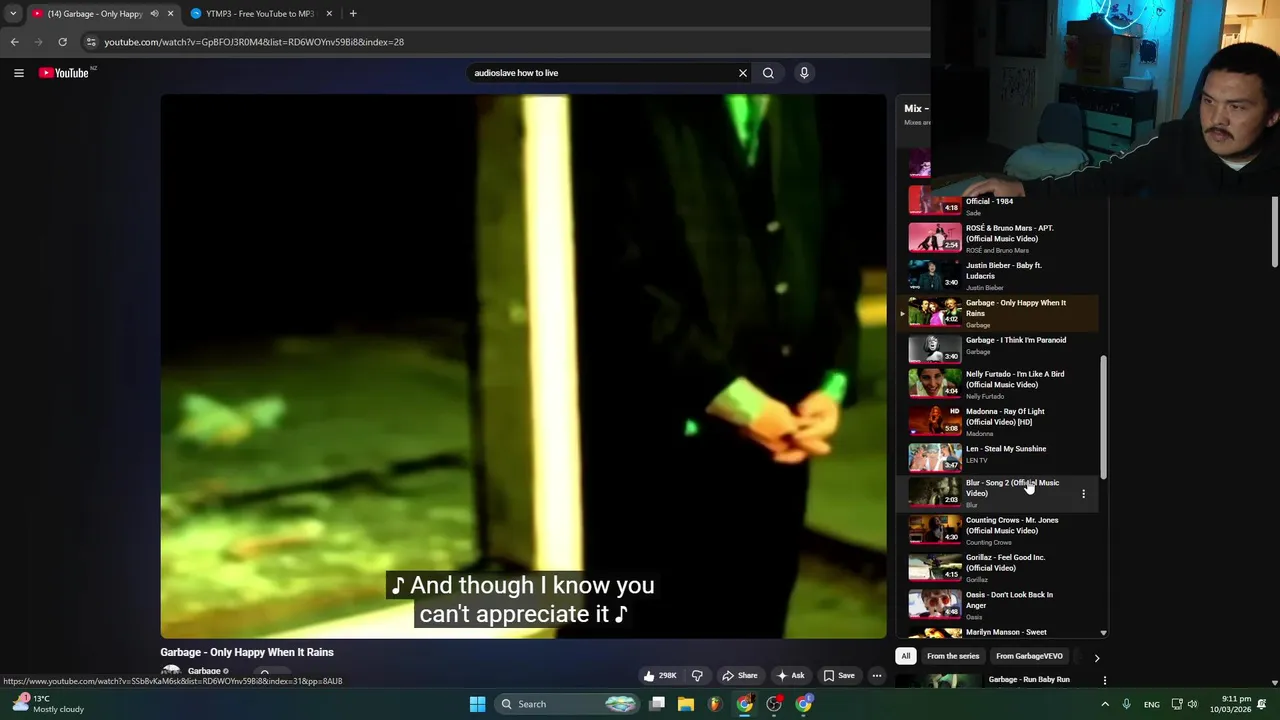Select the From the series chip

953,656
